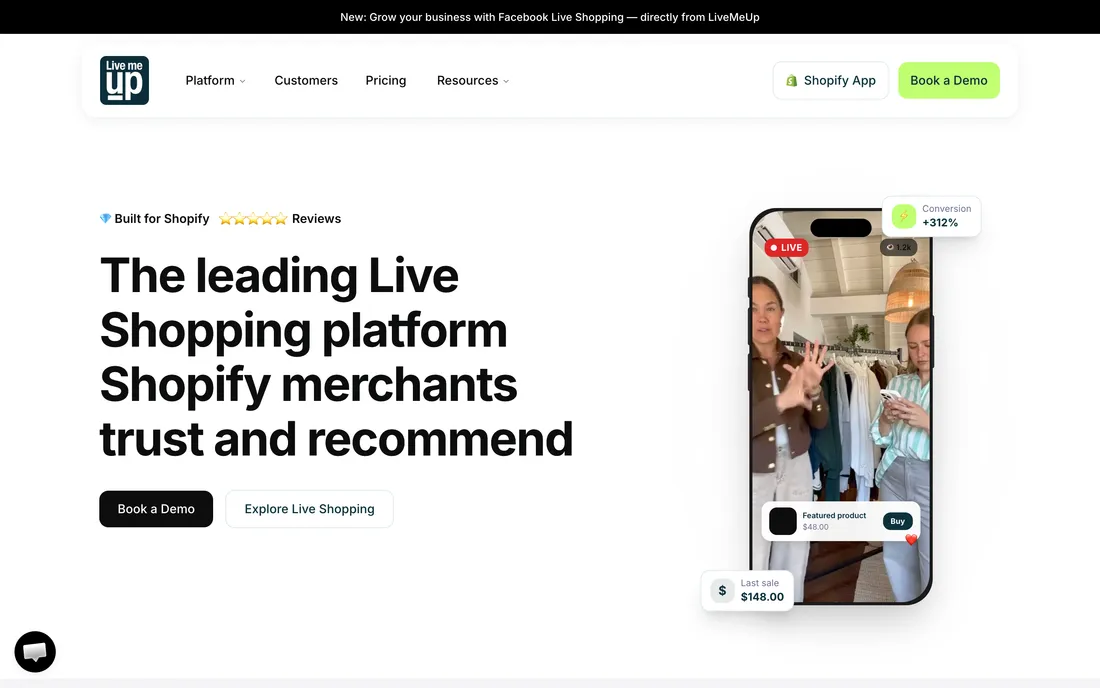The height and width of the screenshot is (688, 1100).
Task: Click the black featured product thumbnail
Action: click(x=783, y=521)
